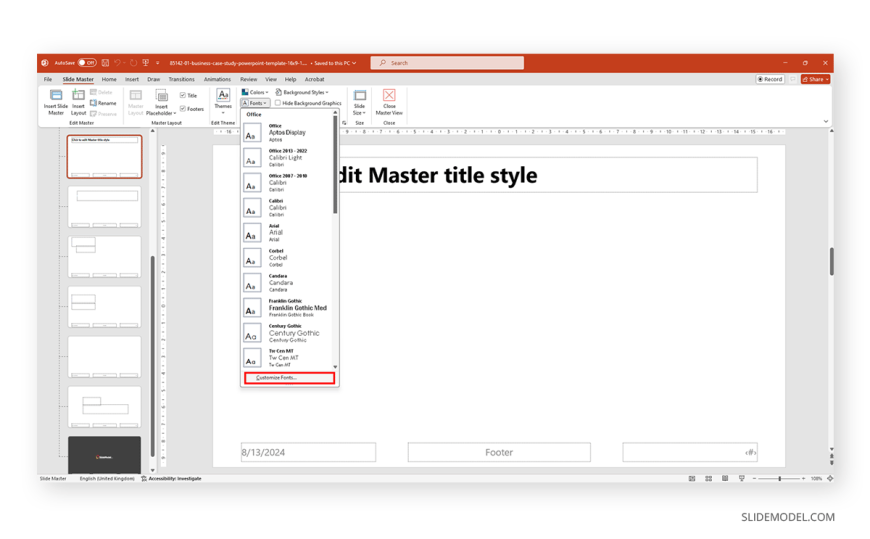Open Background Styles dropdown

[302, 92]
